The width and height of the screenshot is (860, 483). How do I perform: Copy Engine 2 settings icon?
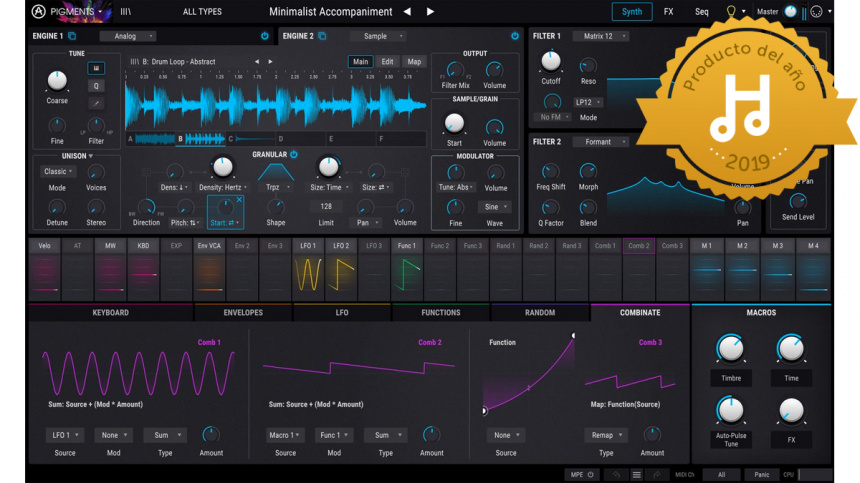tap(322, 36)
